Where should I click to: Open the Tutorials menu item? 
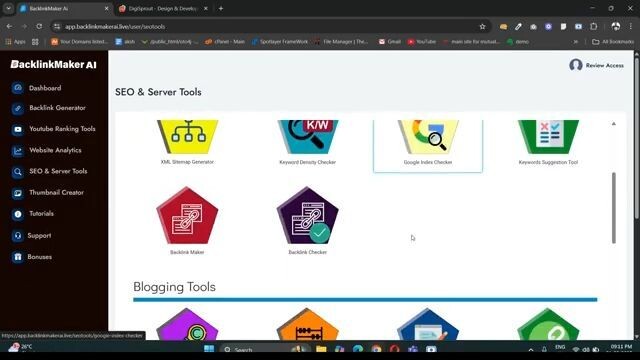pos(41,213)
